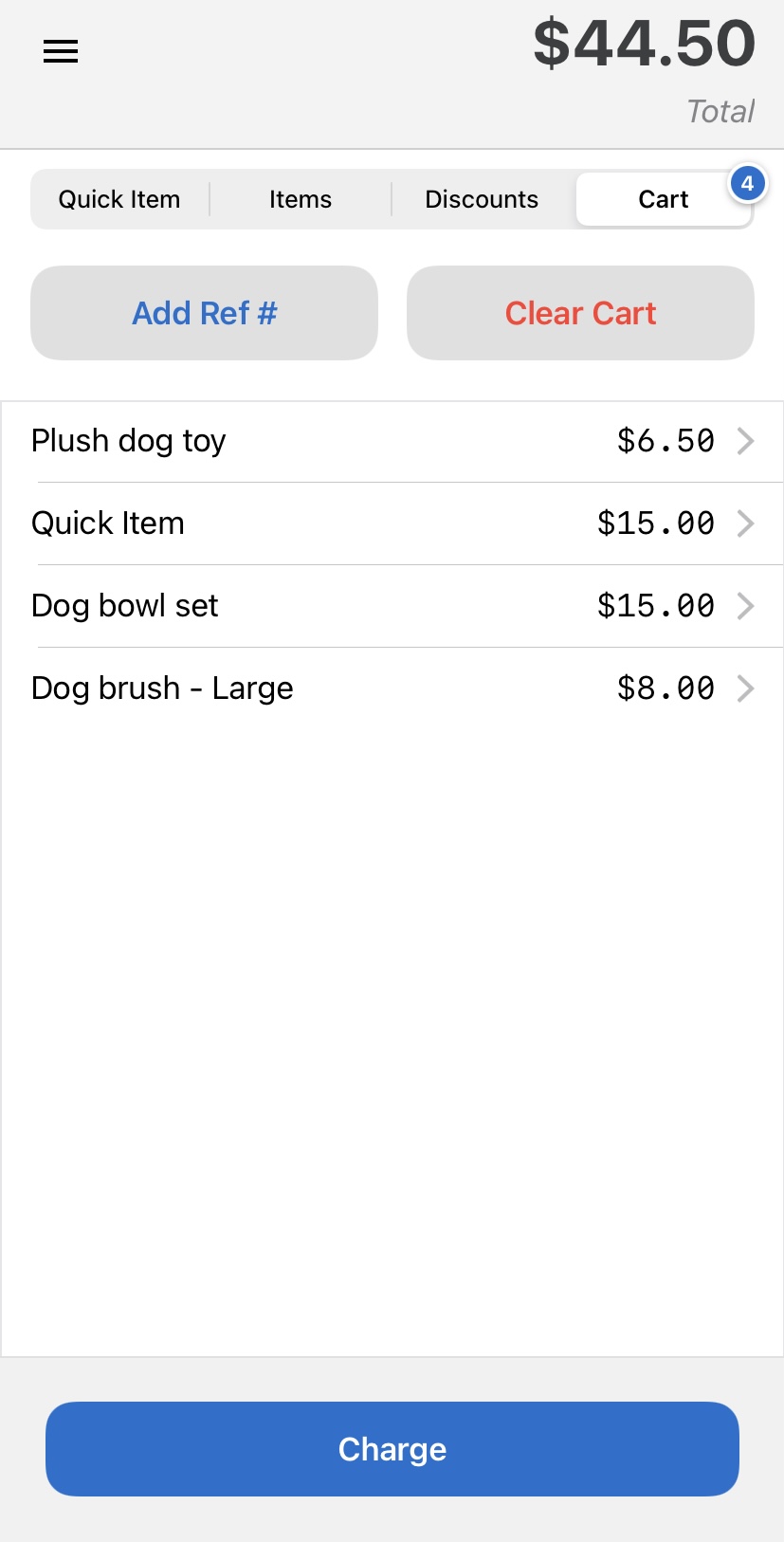Switch to the Items tab
The height and width of the screenshot is (1542, 784).
[x=301, y=199]
